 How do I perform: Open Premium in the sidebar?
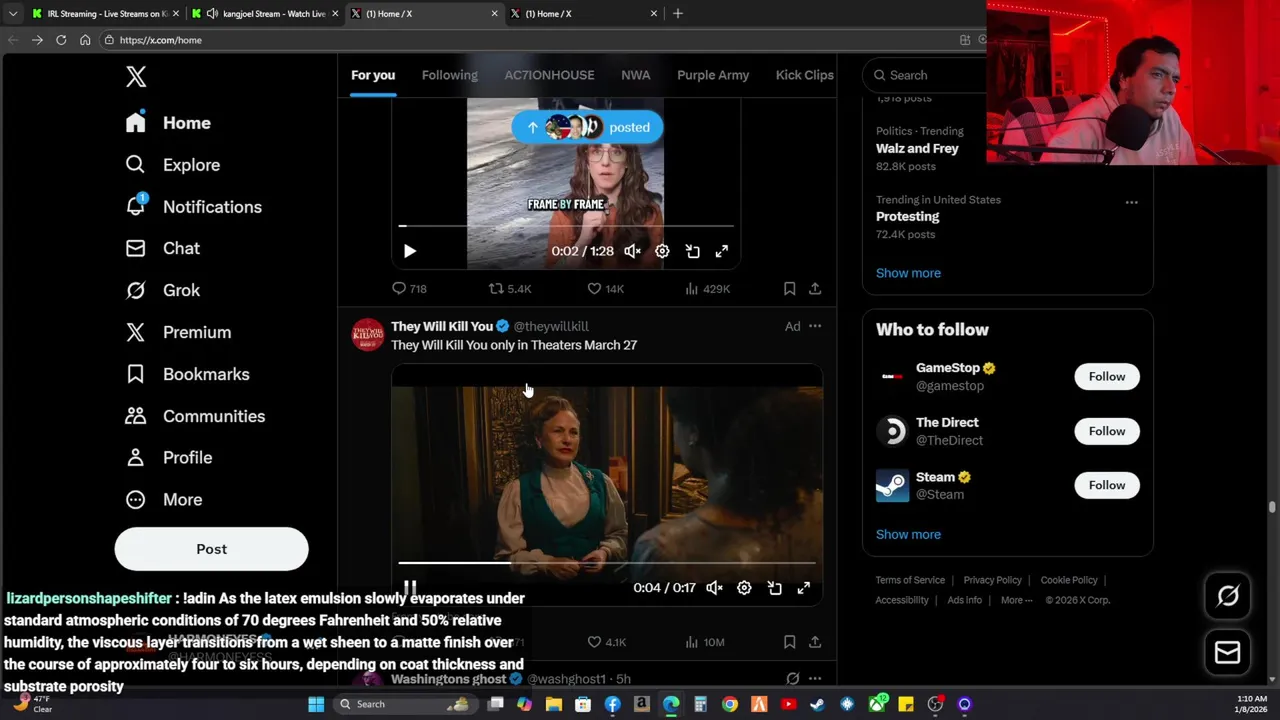[178, 332]
